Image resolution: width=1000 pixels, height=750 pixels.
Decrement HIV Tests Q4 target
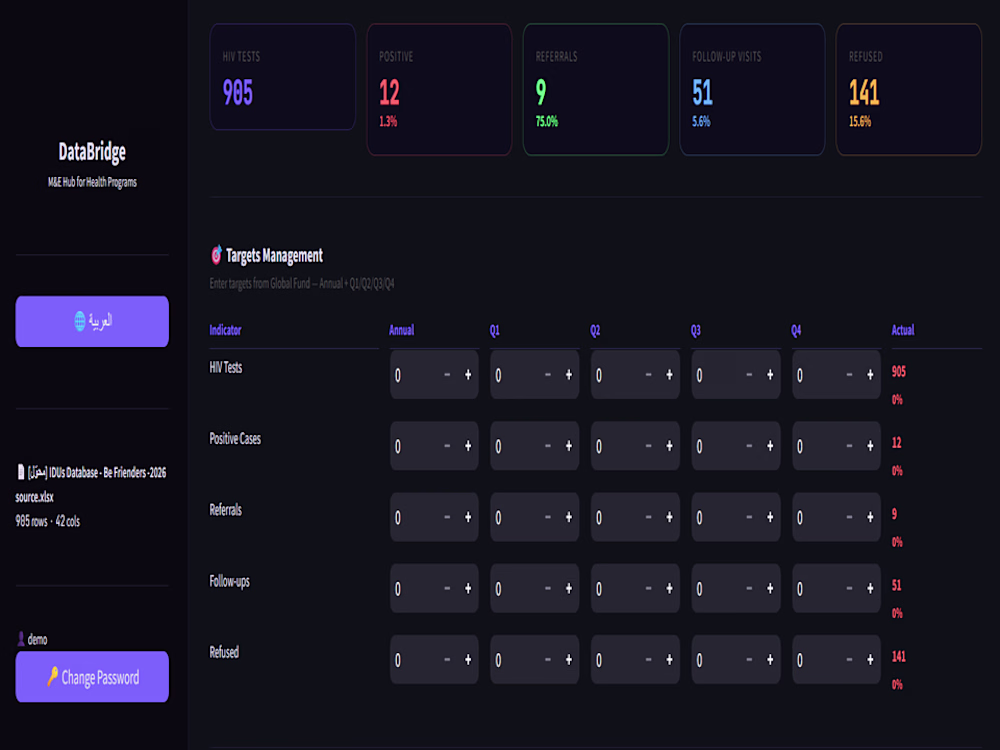[849, 375]
